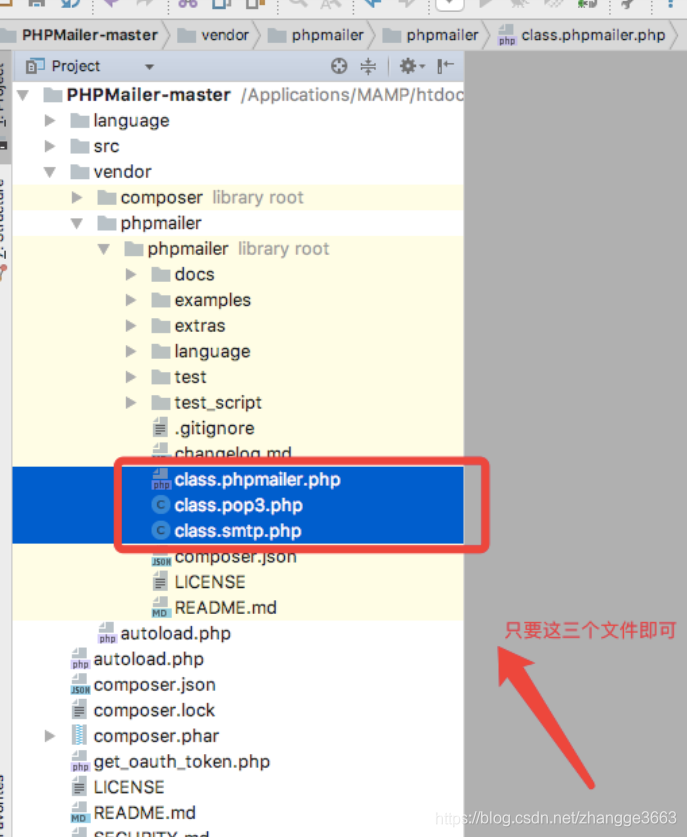Image resolution: width=687 pixels, height=837 pixels.
Task: Select the composer.phar file
Action: click(x=145, y=736)
